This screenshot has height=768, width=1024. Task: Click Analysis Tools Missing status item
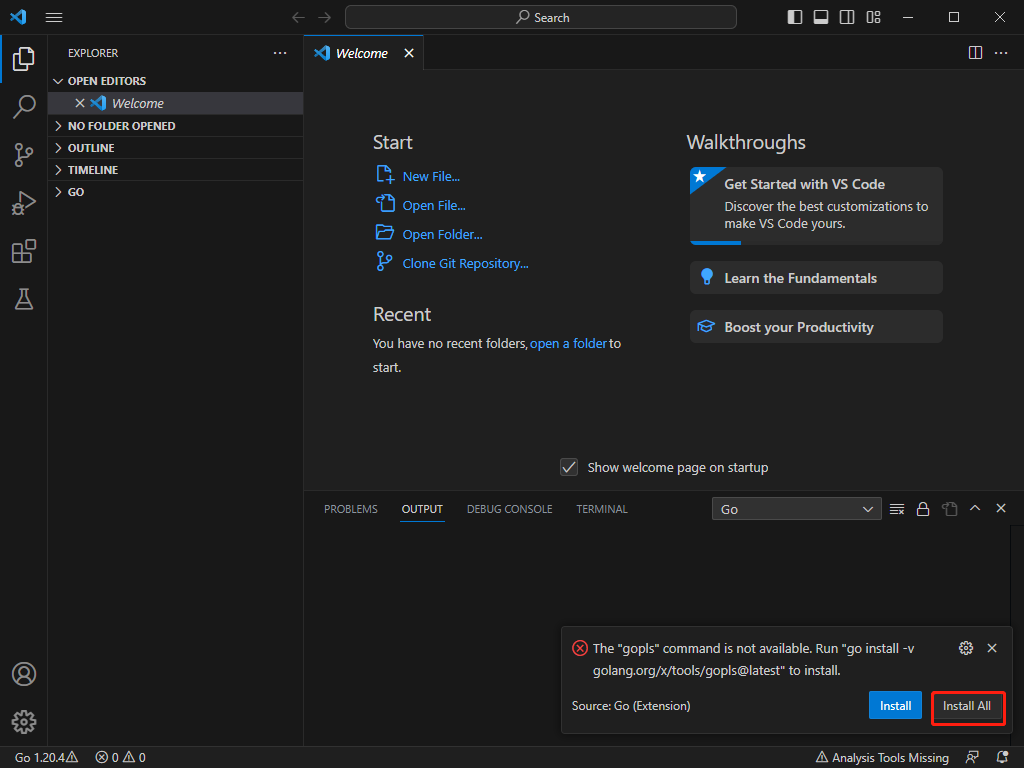point(882,758)
